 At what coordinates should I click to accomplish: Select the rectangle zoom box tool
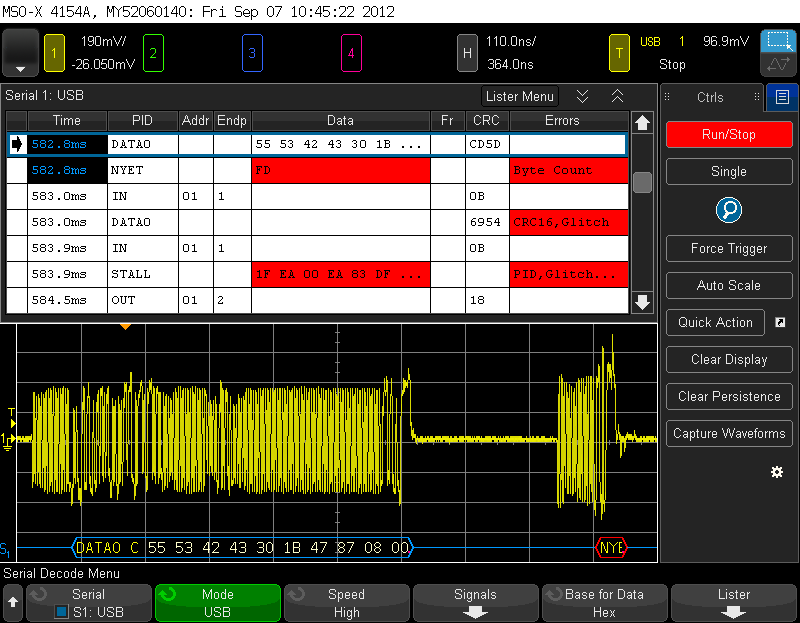point(777,41)
